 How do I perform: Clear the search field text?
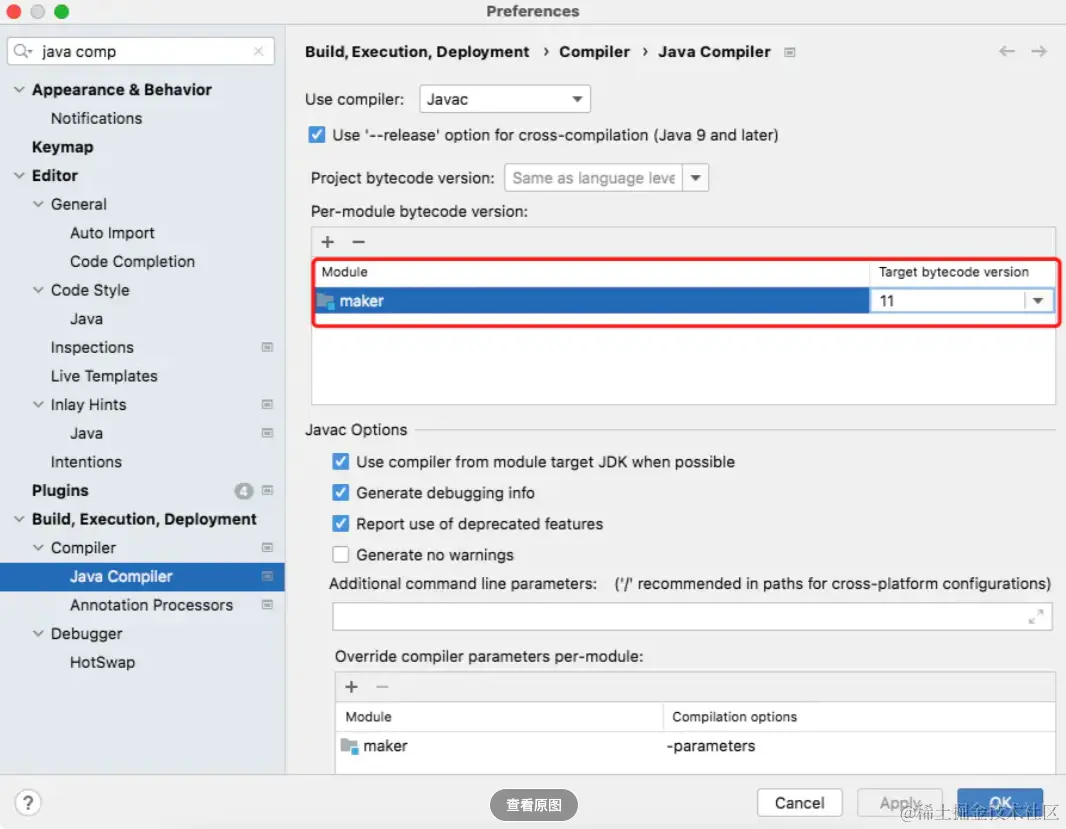point(259,52)
